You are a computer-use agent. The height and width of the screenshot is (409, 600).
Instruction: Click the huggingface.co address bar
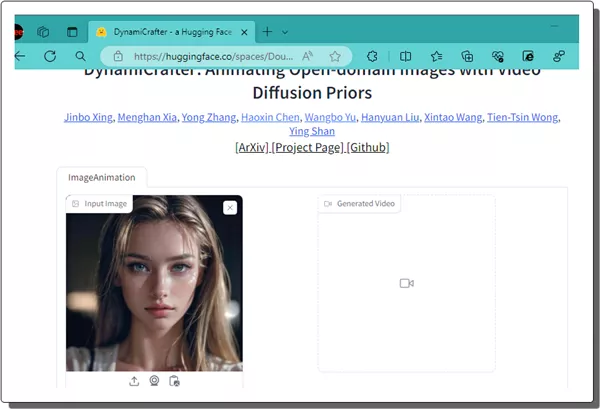click(213, 57)
